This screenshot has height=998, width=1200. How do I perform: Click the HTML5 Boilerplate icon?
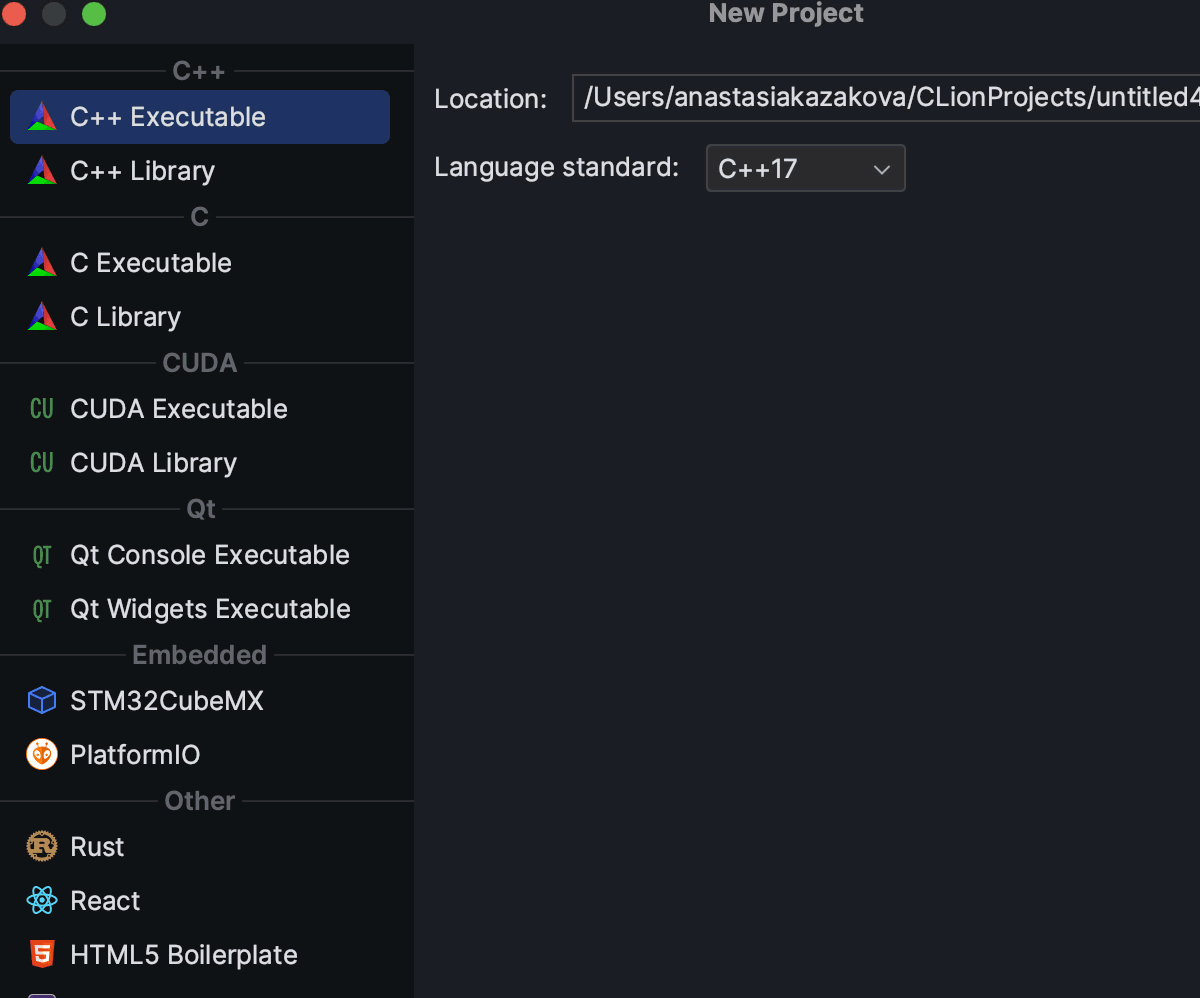(x=41, y=954)
